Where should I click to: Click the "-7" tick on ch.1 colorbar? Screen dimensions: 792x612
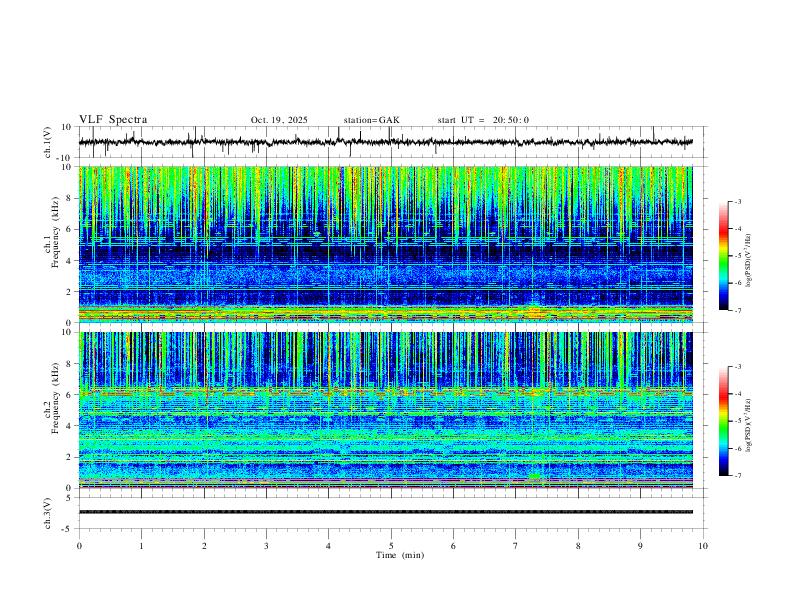click(737, 311)
